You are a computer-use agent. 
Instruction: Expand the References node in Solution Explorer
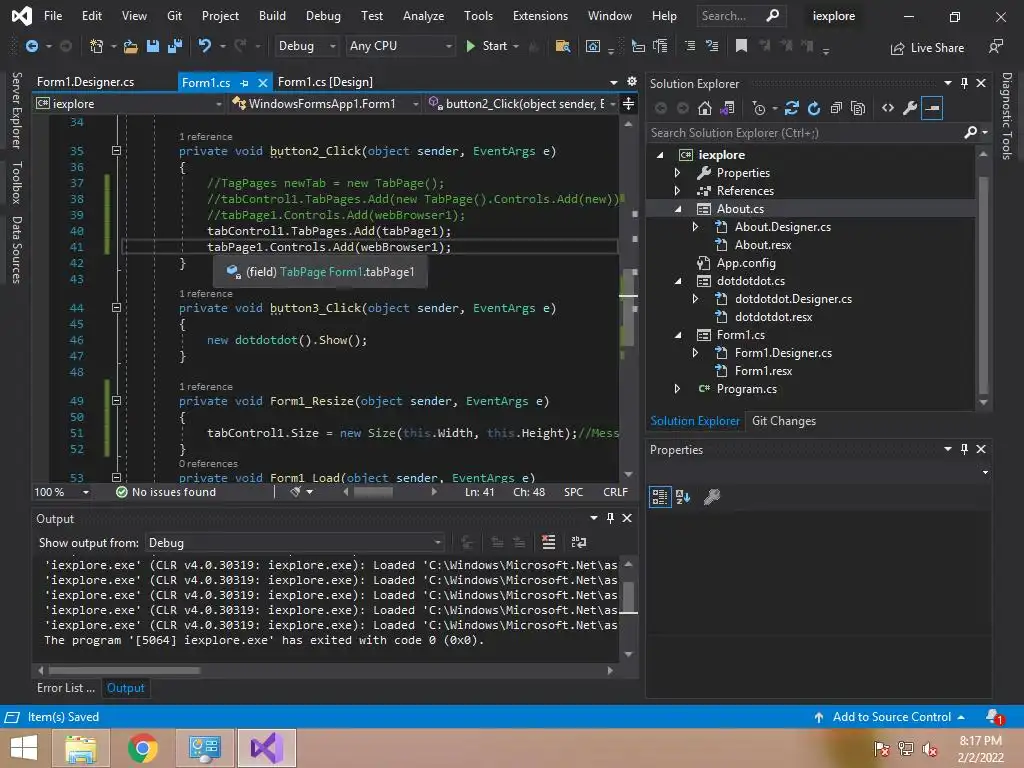pos(677,191)
